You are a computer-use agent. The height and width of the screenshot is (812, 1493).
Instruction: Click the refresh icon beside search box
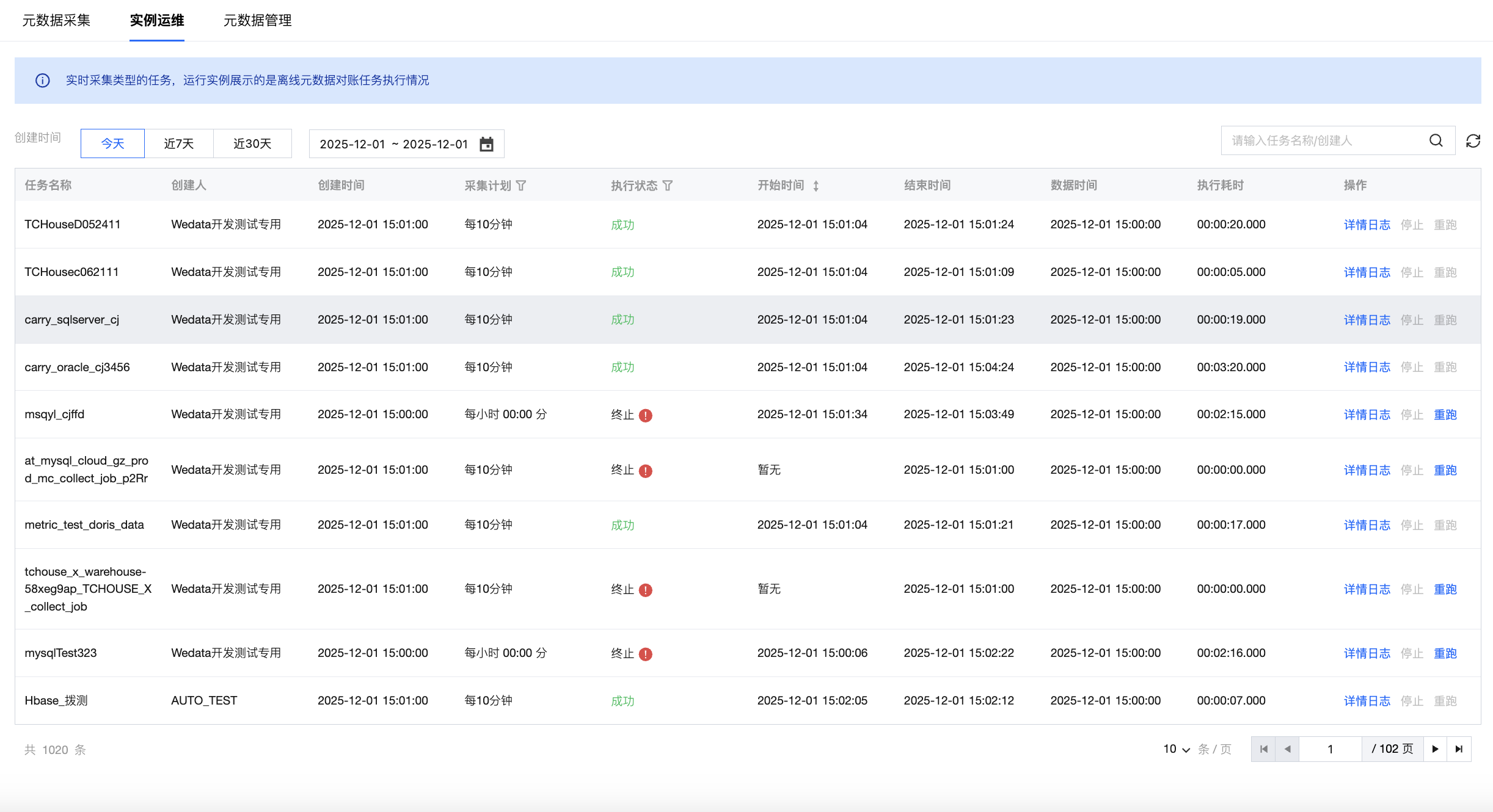1473,141
